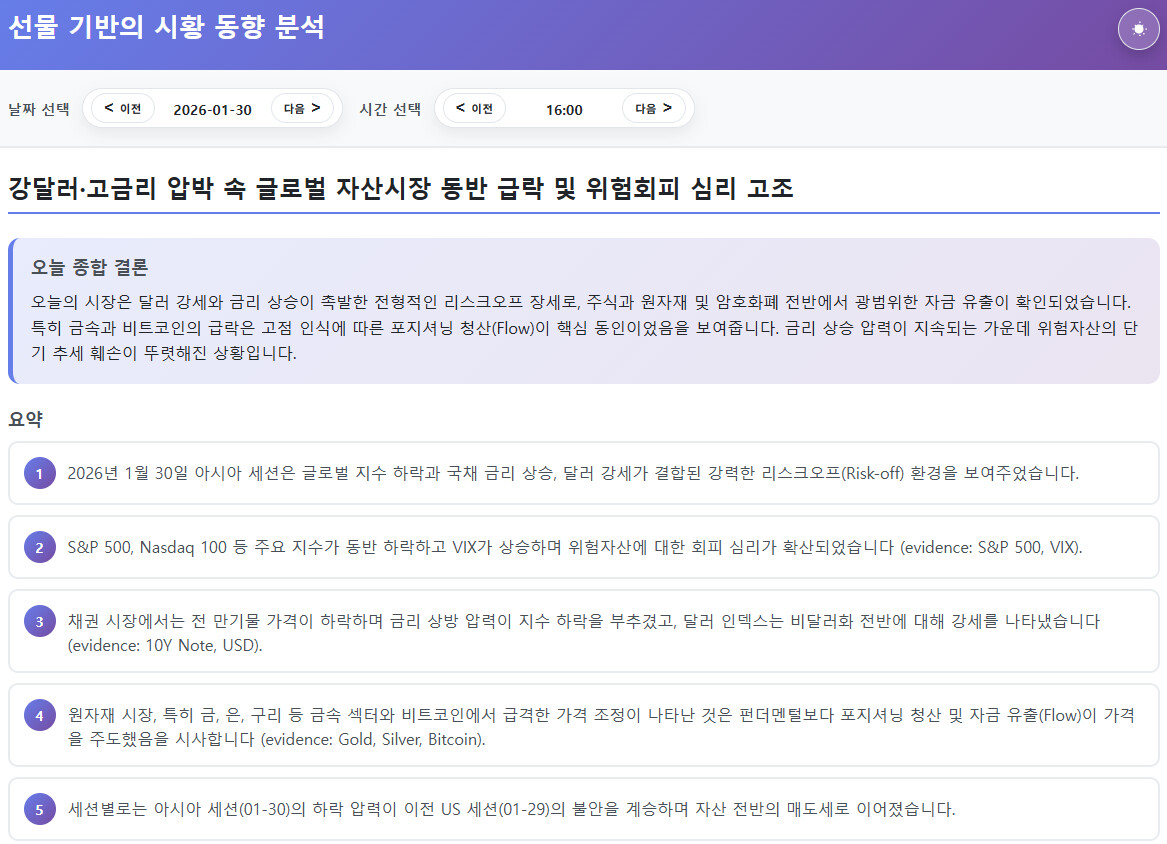Toggle the light/dark theme sun icon
This screenshot has width=1167, height=844.
(x=1138, y=29)
